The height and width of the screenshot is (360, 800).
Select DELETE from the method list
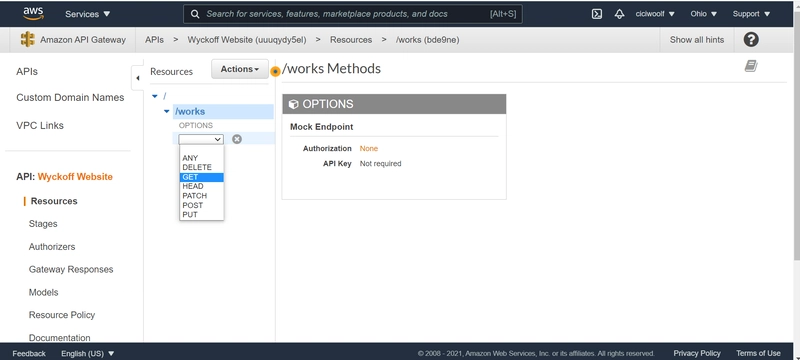point(201,167)
